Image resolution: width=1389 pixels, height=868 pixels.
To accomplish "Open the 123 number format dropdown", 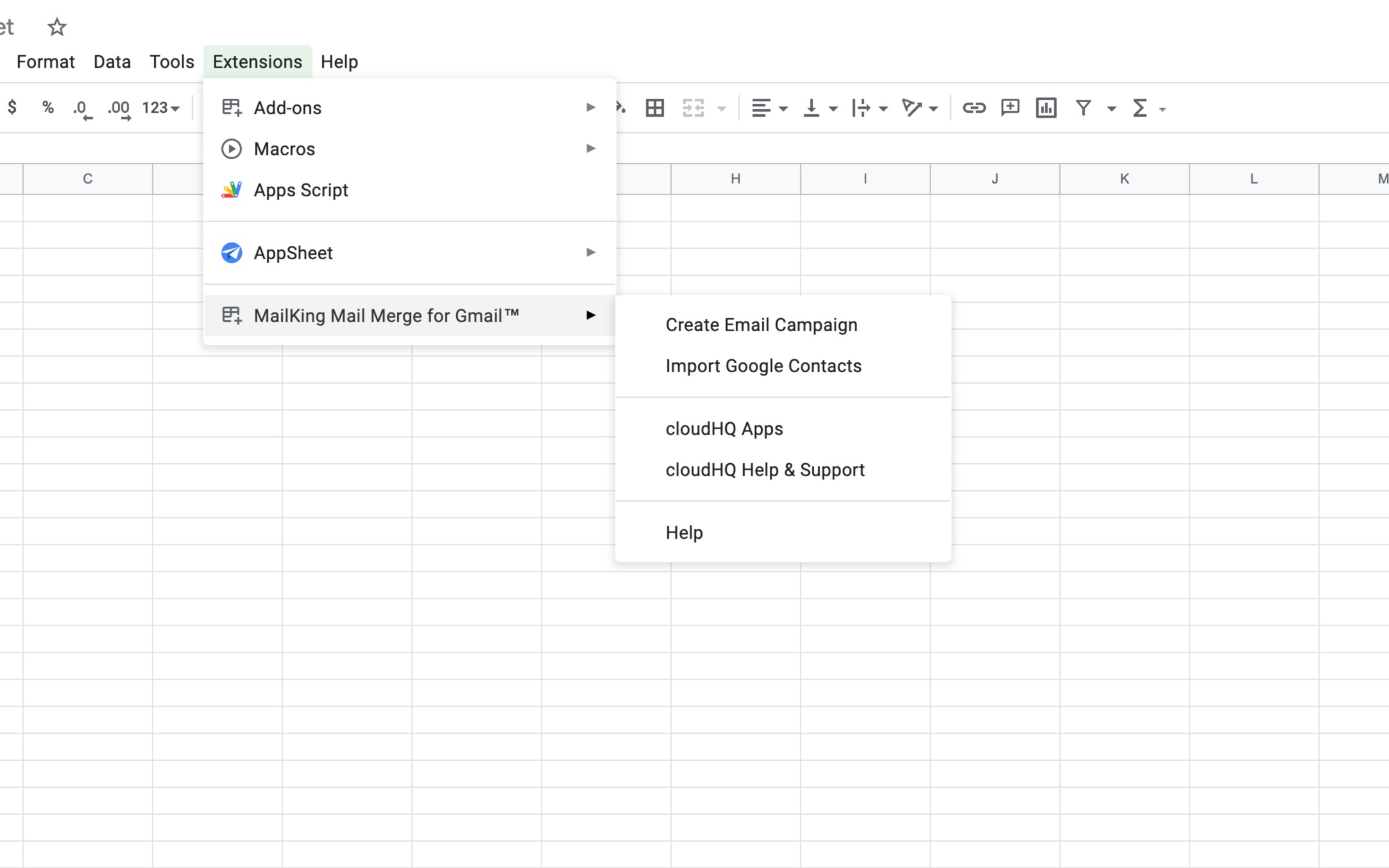I will point(160,108).
